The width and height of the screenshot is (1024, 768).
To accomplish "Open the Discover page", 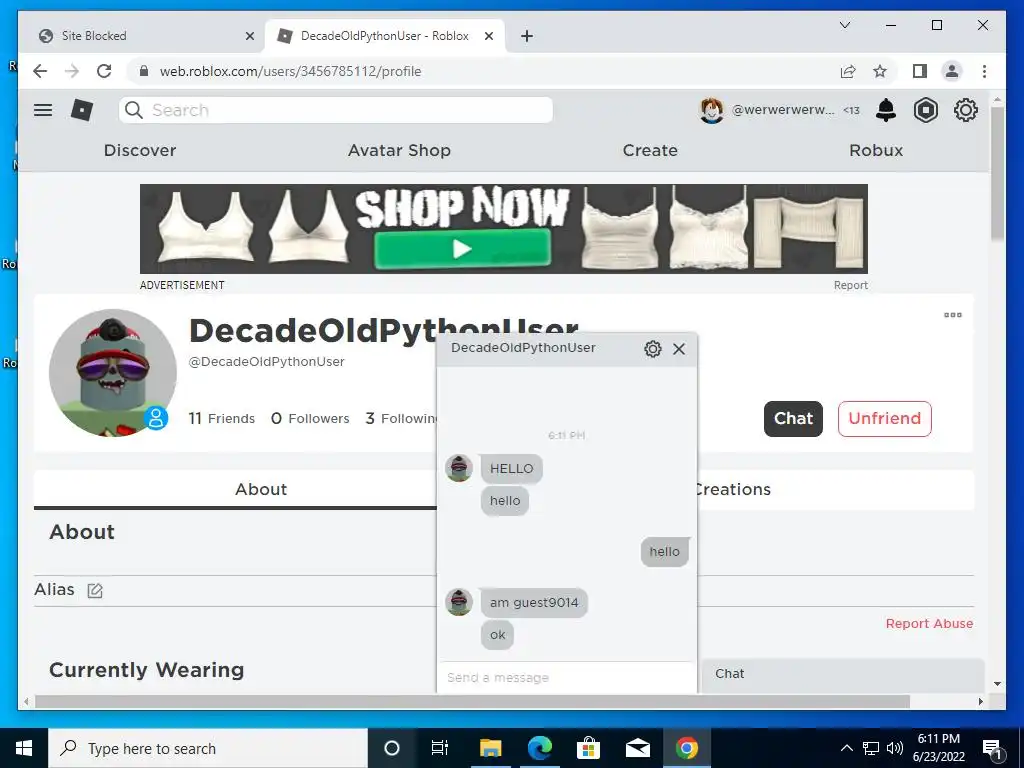I will point(140,150).
